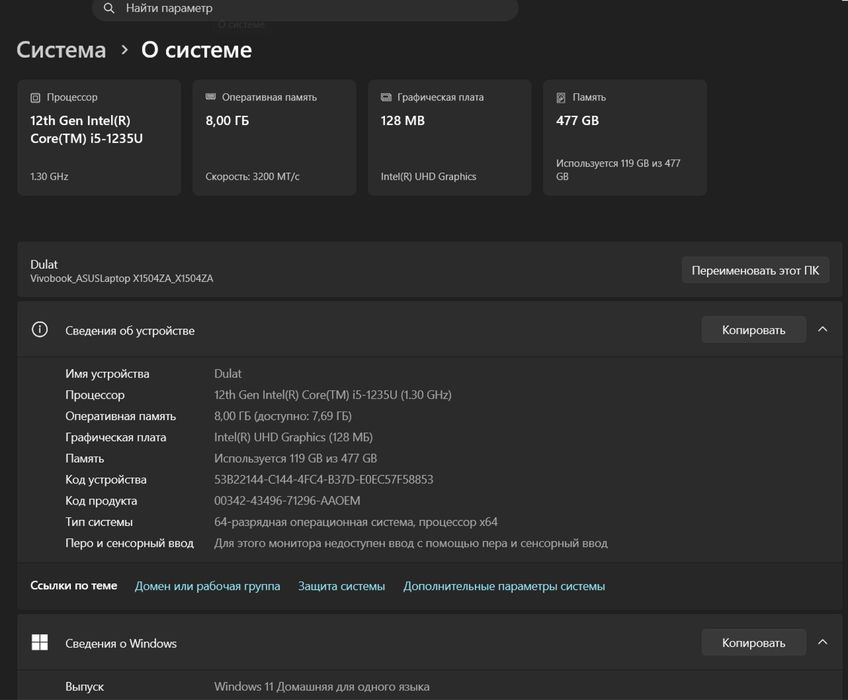Click the Windows logo icon
The width and height of the screenshot is (848, 700).
[x=39, y=643]
